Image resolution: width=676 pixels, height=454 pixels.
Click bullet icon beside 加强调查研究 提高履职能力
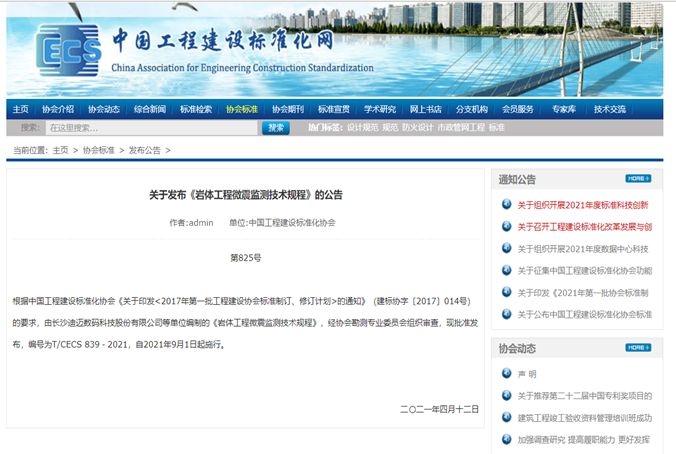507,439
